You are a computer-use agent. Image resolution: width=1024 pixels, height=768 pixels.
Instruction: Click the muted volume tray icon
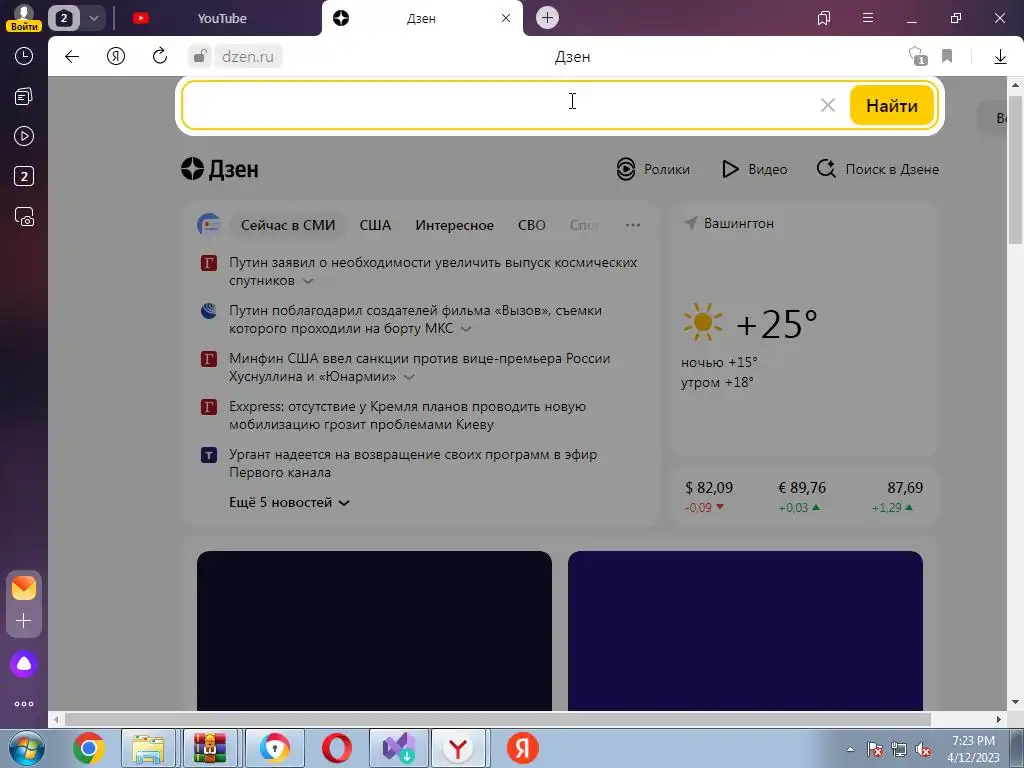click(x=923, y=750)
